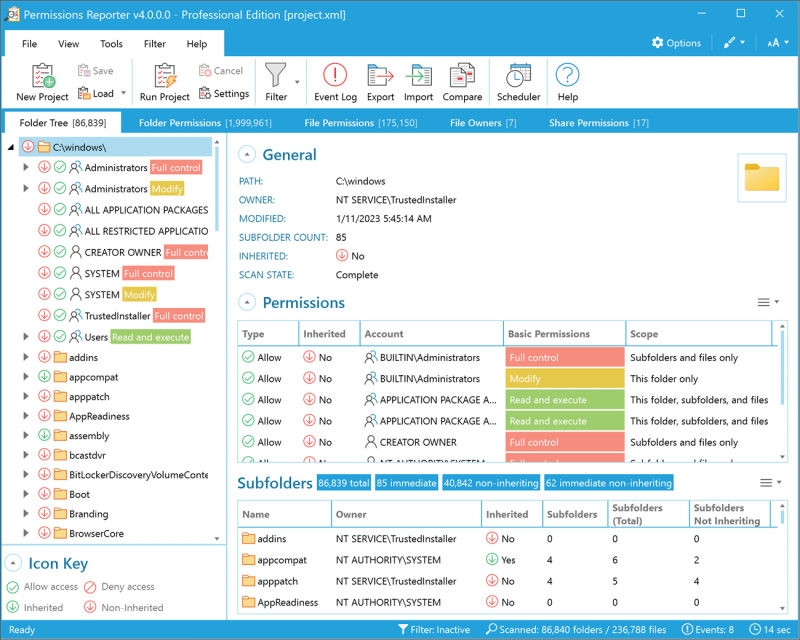Open the color theme picker

733,43
